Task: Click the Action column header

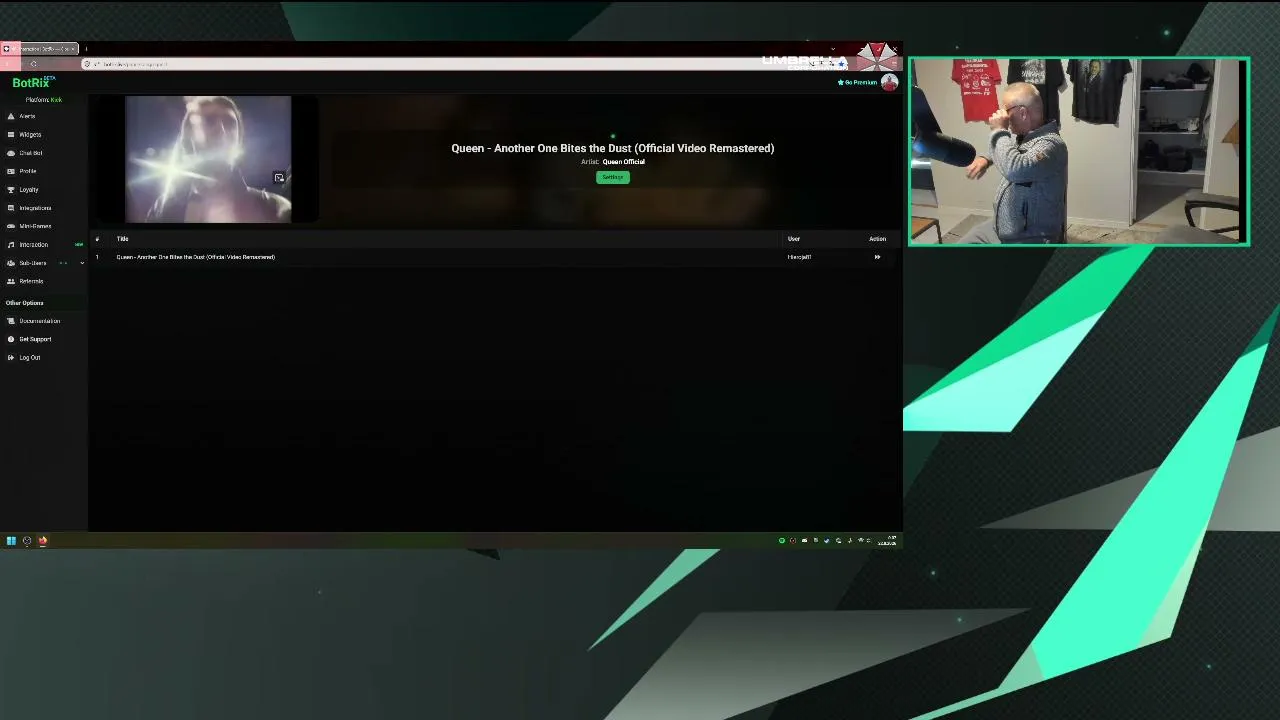Action: pos(877,239)
